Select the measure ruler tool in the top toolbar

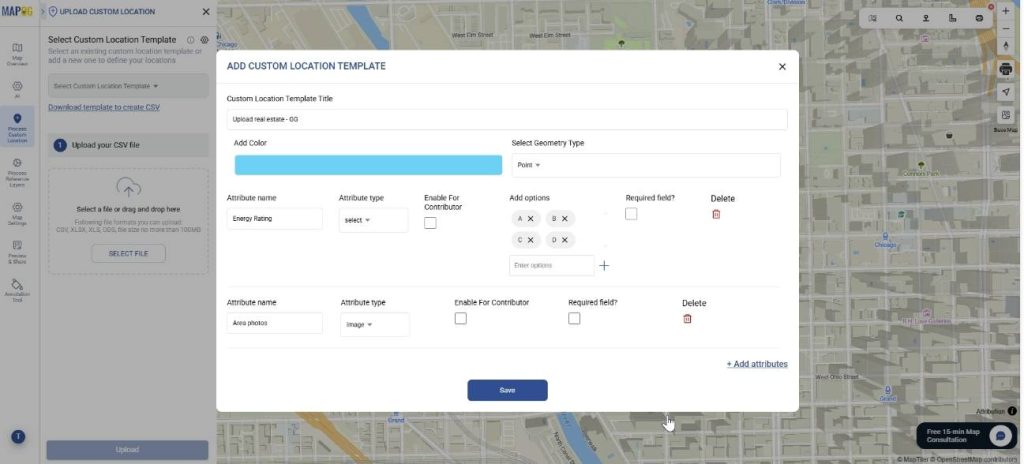(x=953, y=18)
